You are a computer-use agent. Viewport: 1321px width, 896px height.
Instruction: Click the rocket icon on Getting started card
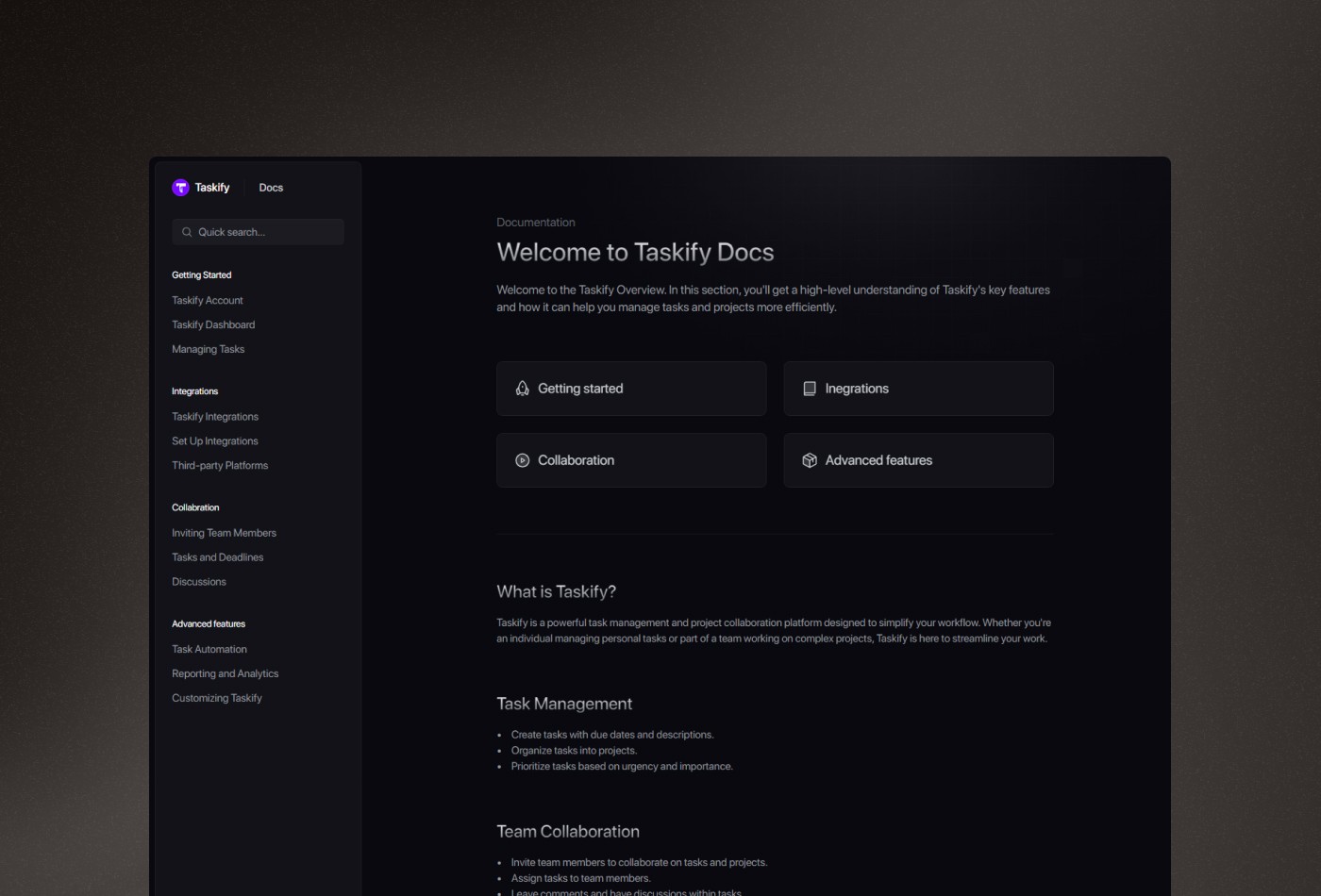click(x=522, y=389)
